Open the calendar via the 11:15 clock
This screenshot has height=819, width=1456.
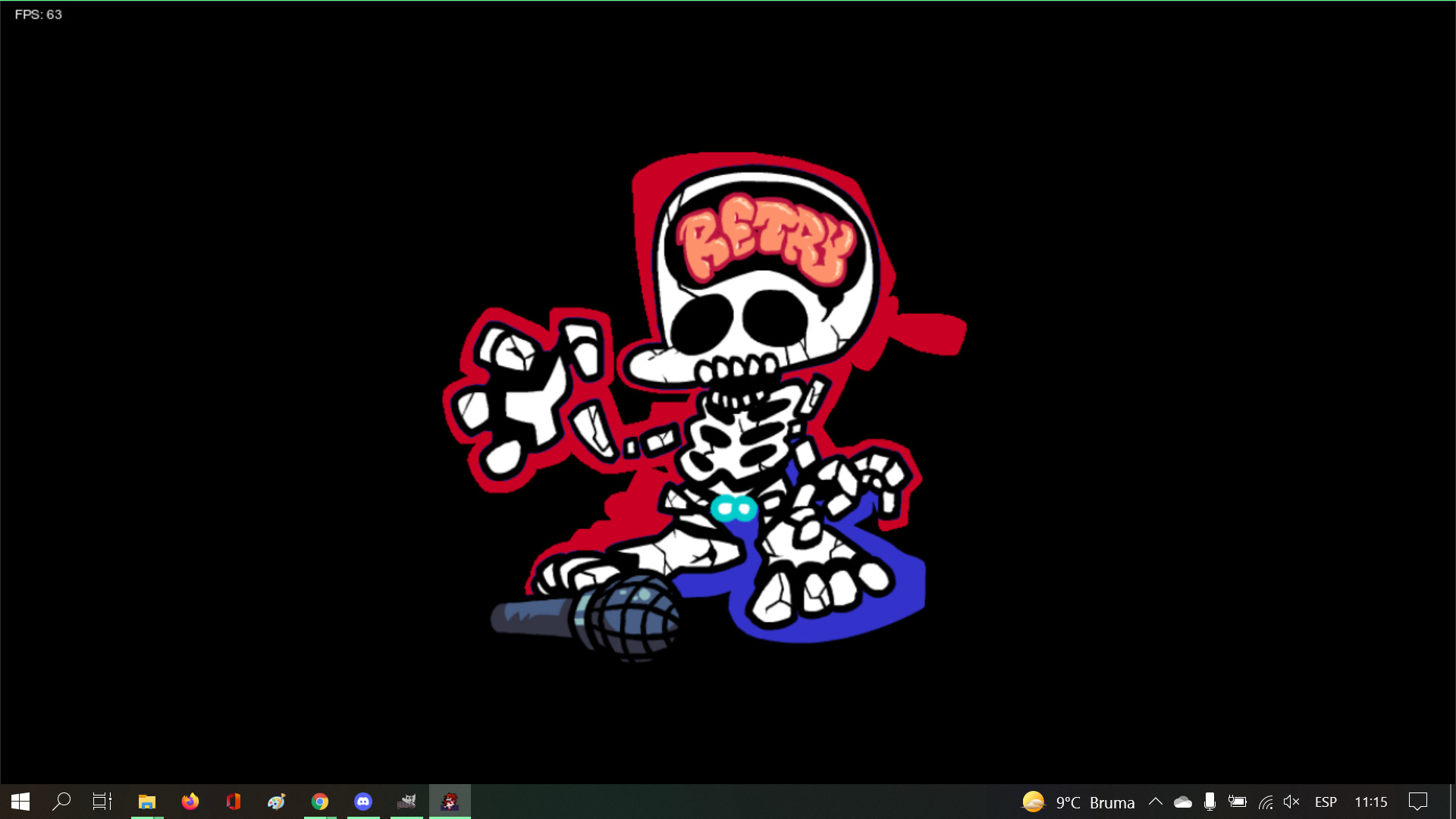(x=1371, y=802)
